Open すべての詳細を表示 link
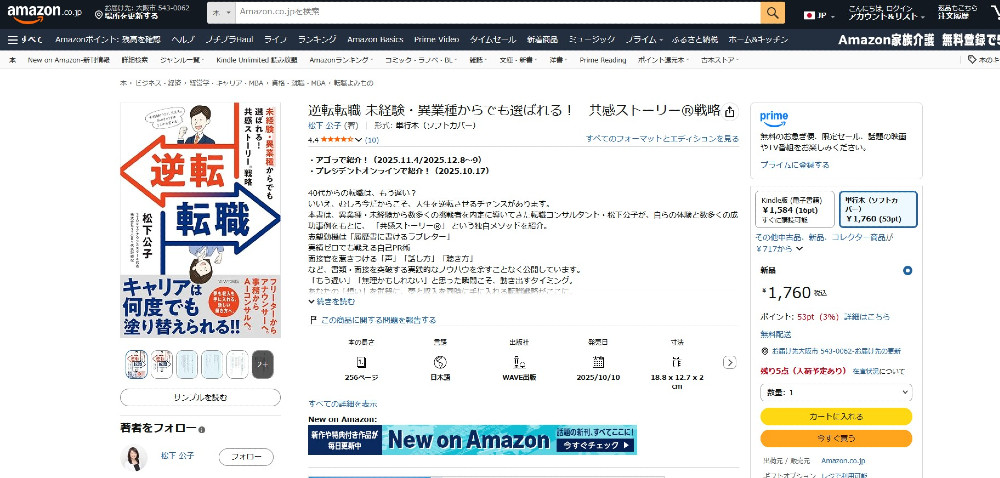Screen dimensions: 1000x478 pyautogui.click(x=342, y=404)
